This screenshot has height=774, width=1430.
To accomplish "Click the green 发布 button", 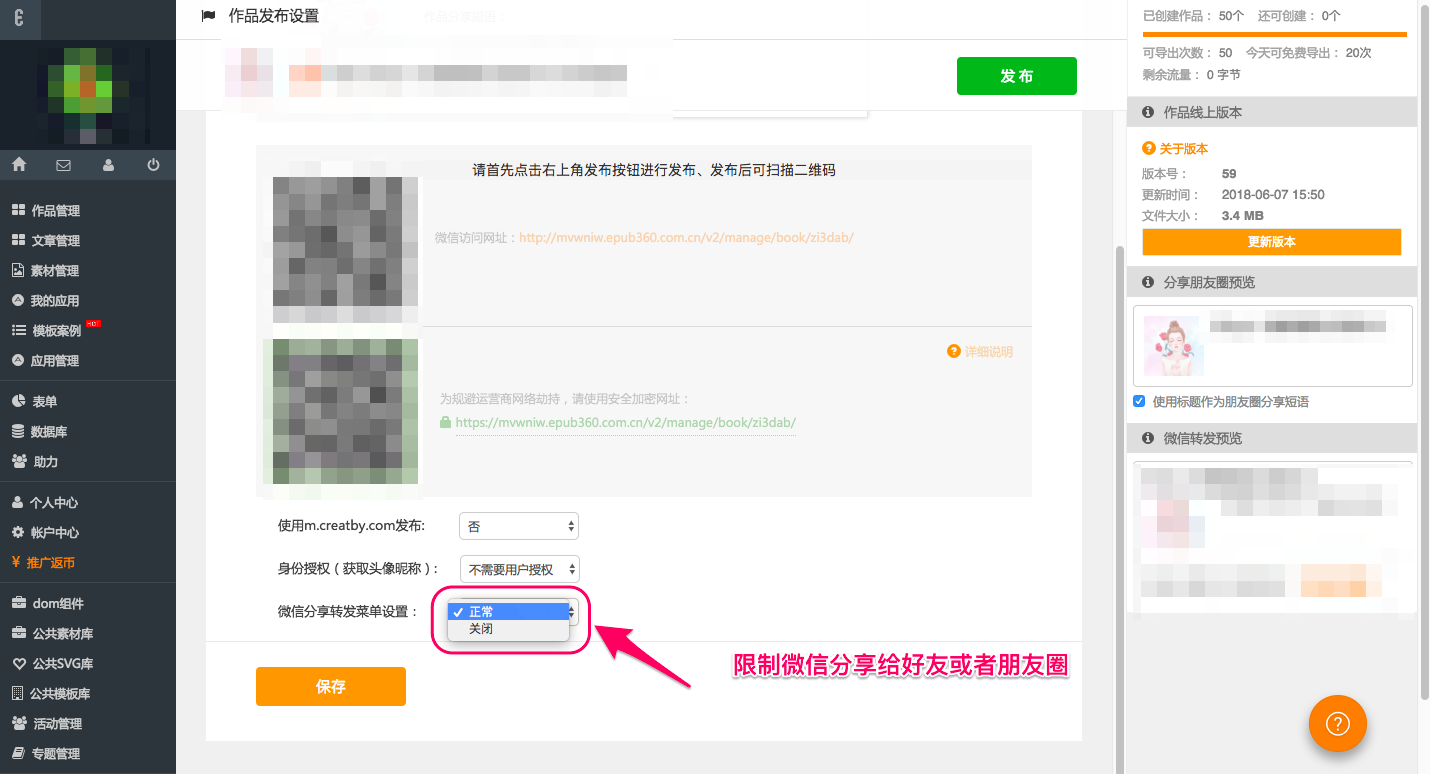I will (x=1016, y=76).
